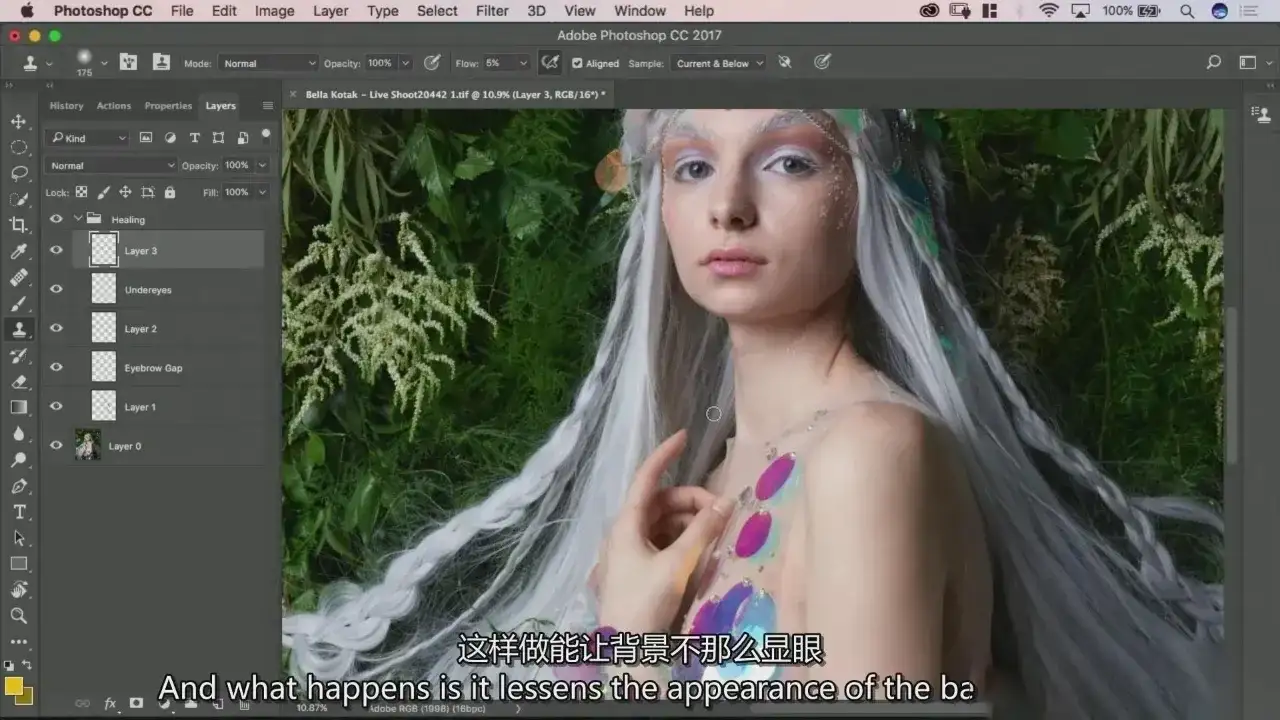Viewport: 1280px width, 720px height.
Task: Click the Layer 0 thumbnail
Action: tap(88, 445)
